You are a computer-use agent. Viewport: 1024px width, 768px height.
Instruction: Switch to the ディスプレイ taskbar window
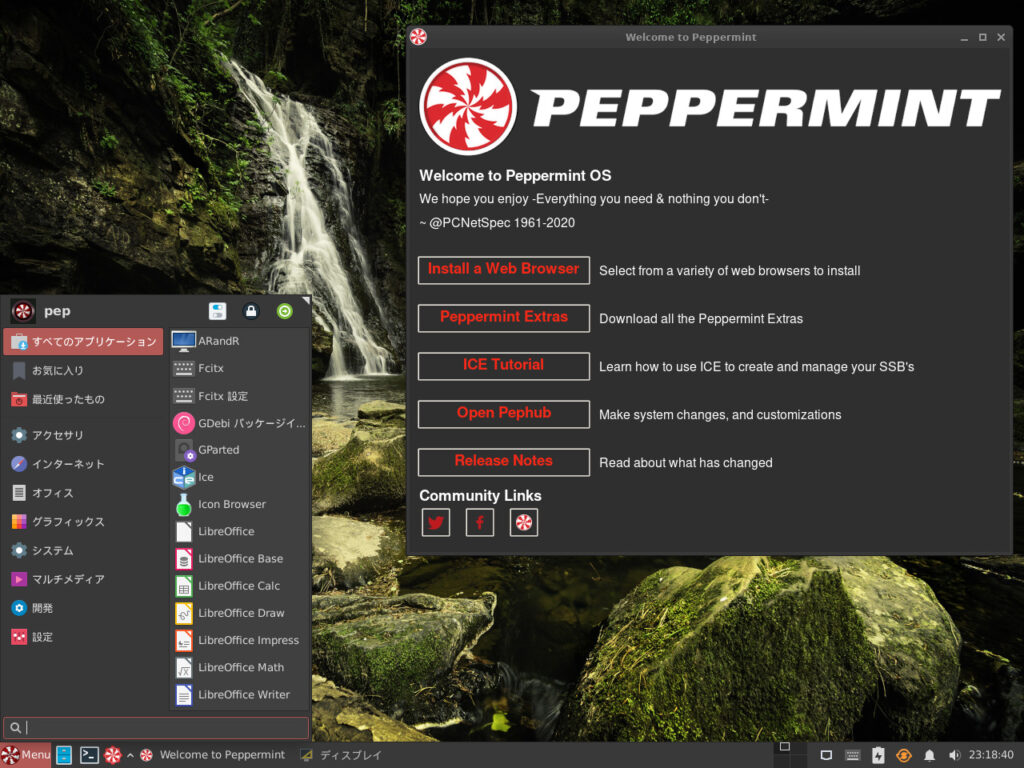342,755
